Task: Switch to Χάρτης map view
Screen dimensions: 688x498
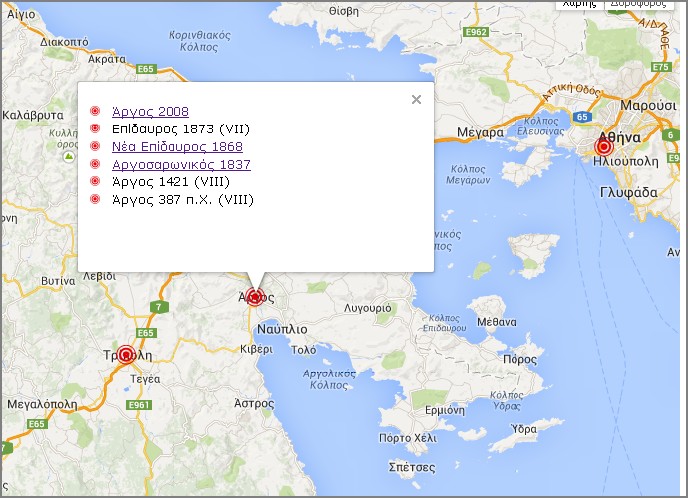Action: 579,4
